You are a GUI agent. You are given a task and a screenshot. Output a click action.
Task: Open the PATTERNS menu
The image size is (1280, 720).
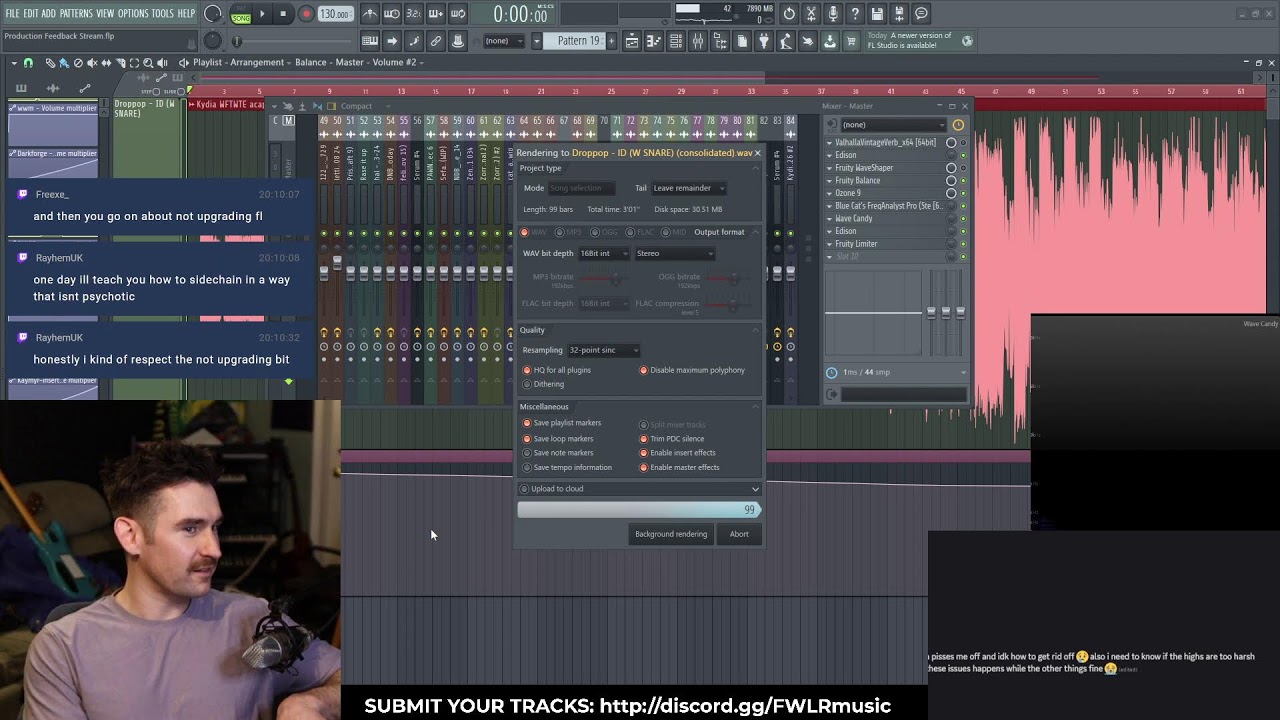click(76, 14)
